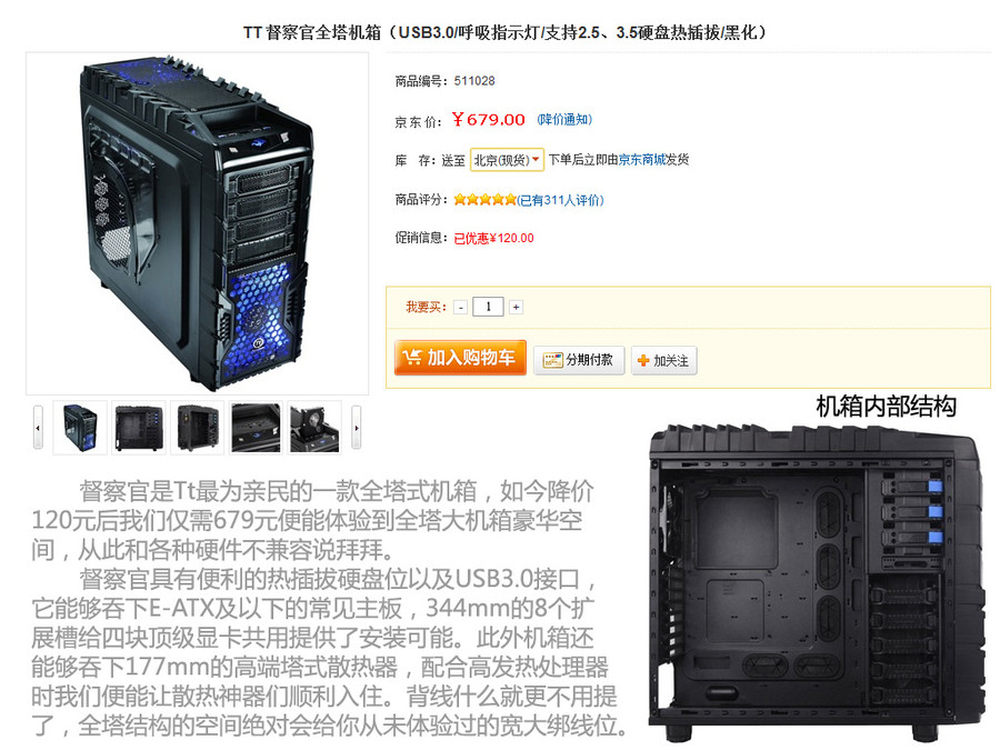Screen dimensions: 1000x750
Task: Decrease quantity with the minus stepper
Action: coord(461,307)
